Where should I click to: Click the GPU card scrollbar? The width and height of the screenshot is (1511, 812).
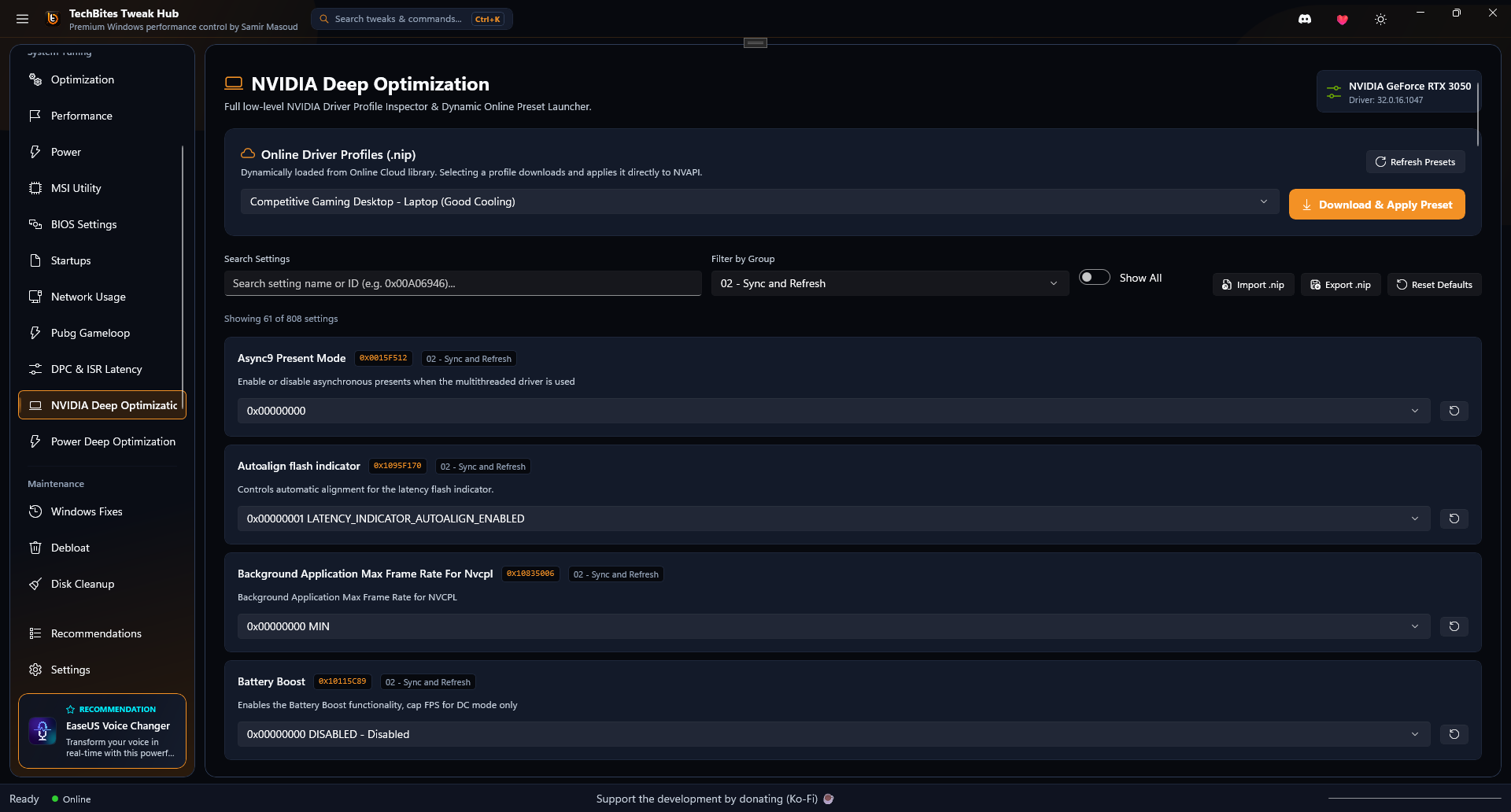pyautogui.click(x=1478, y=114)
